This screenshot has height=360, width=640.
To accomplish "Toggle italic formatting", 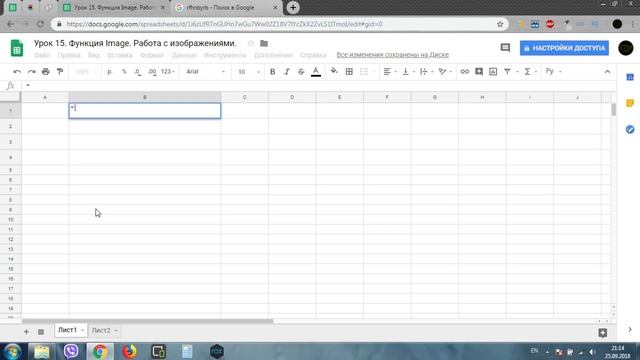I will [287, 71].
